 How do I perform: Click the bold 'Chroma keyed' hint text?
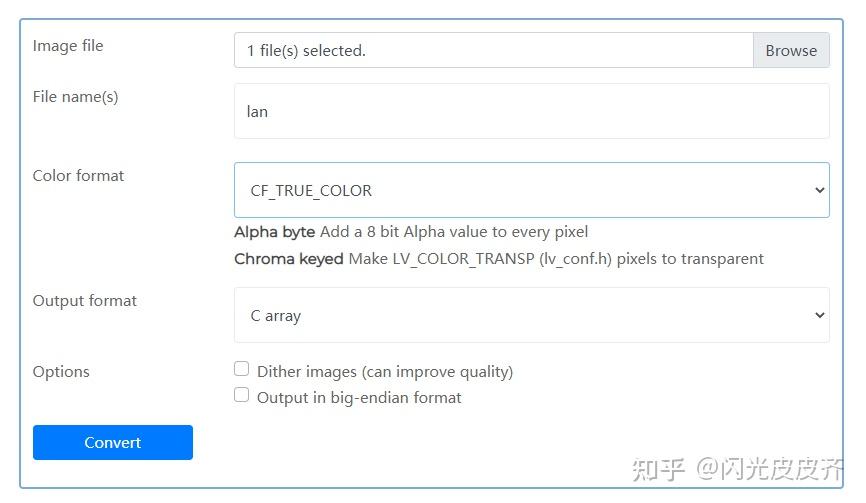[x=288, y=258]
